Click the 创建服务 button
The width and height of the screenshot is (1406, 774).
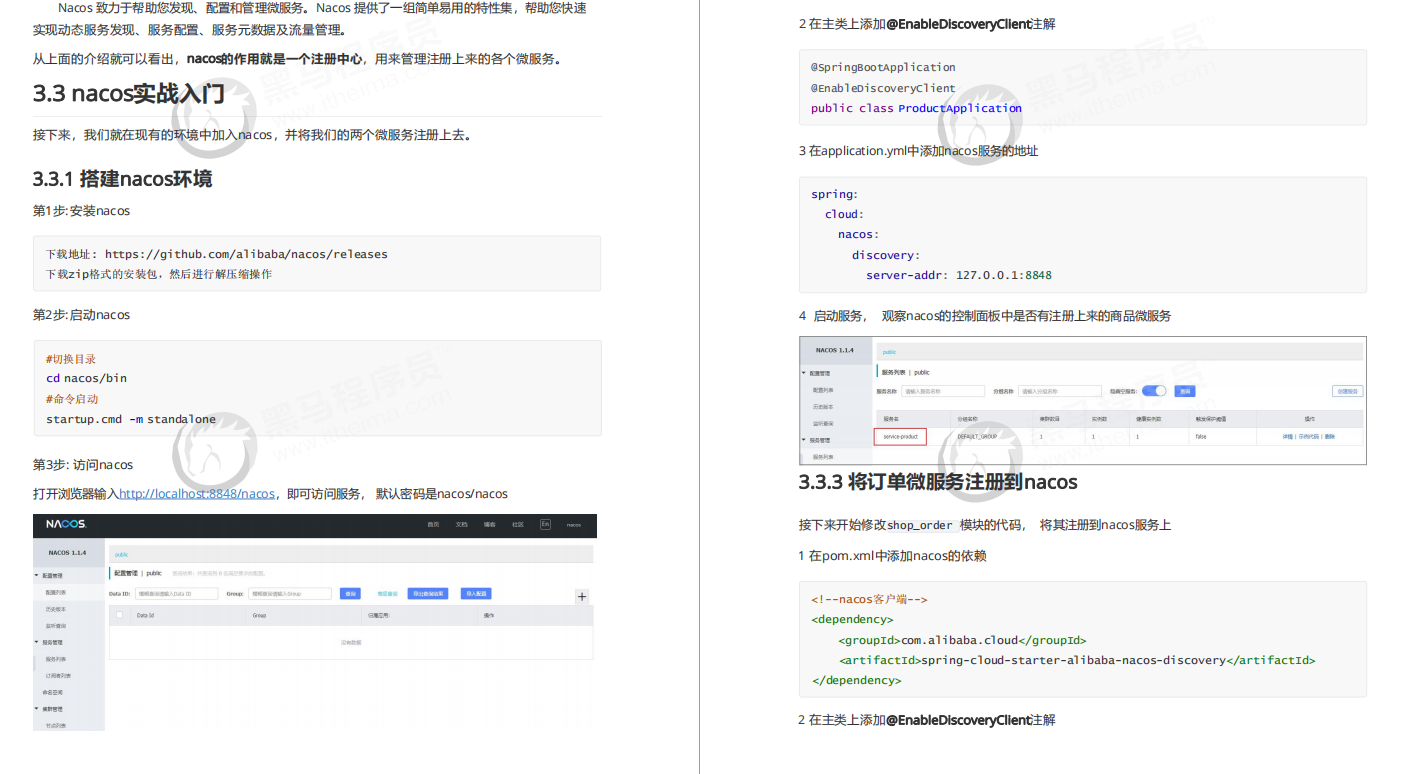(x=1347, y=391)
